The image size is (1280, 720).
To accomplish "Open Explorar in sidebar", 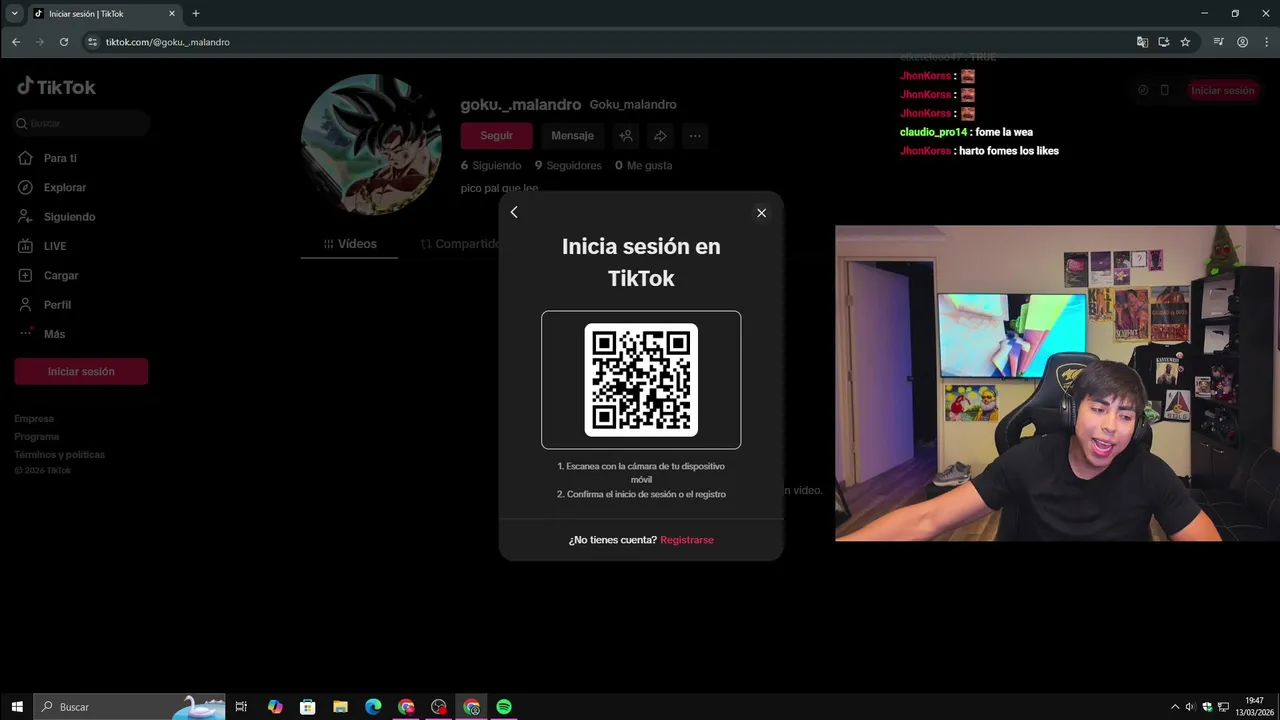I will pos(65,187).
